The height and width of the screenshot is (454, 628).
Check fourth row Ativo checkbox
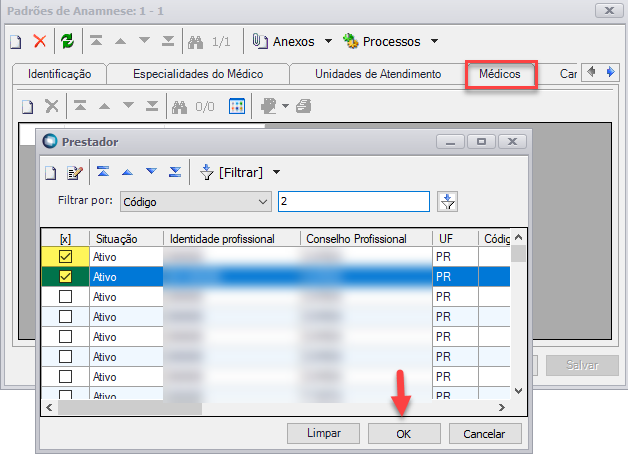pyautogui.click(x=65, y=317)
